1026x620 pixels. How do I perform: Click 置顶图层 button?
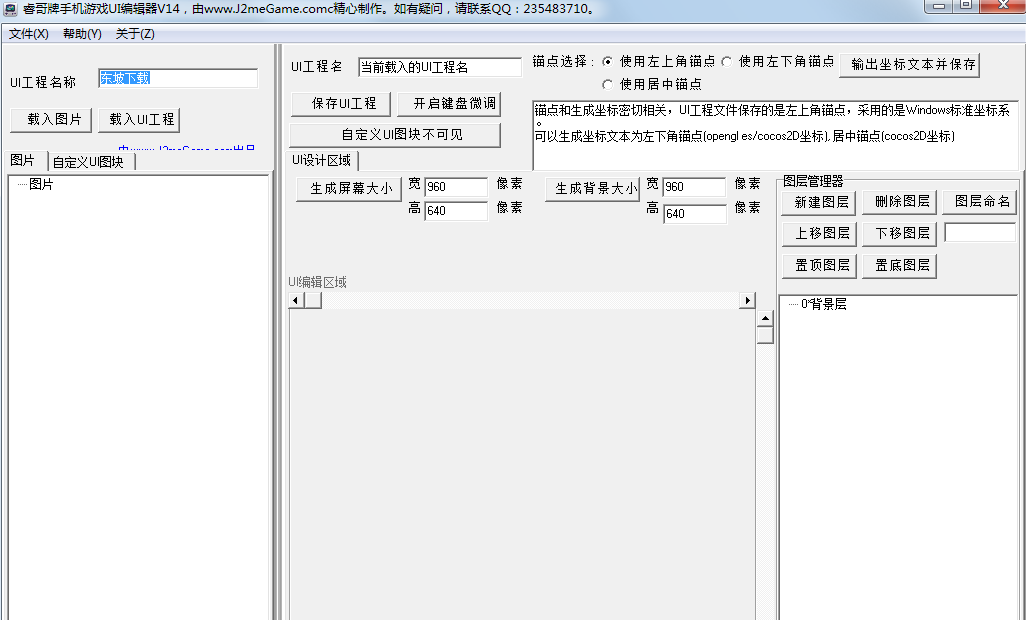[x=819, y=266]
